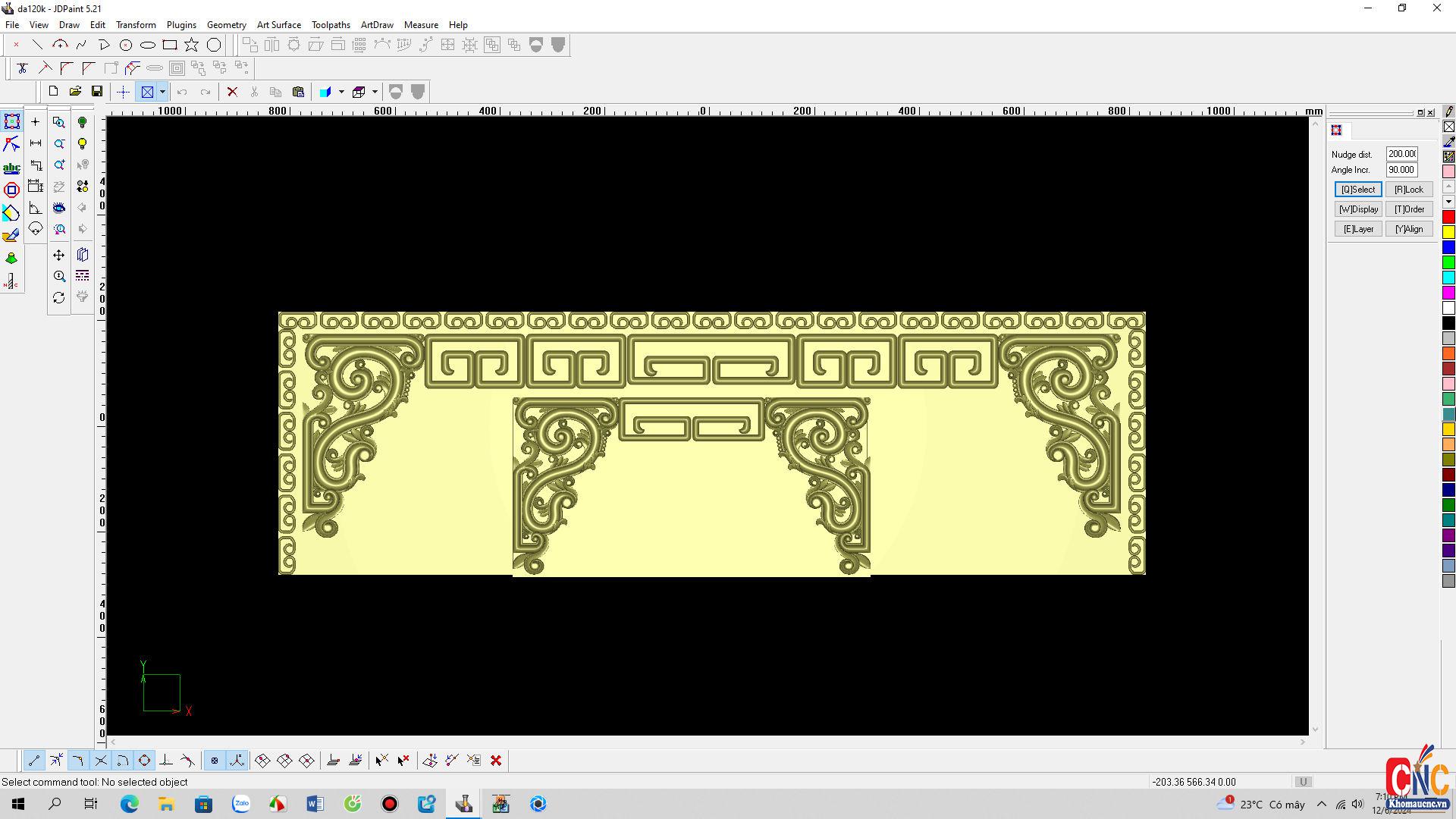Toggle intersection snap in bottom toolbar

(x=100, y=761)
